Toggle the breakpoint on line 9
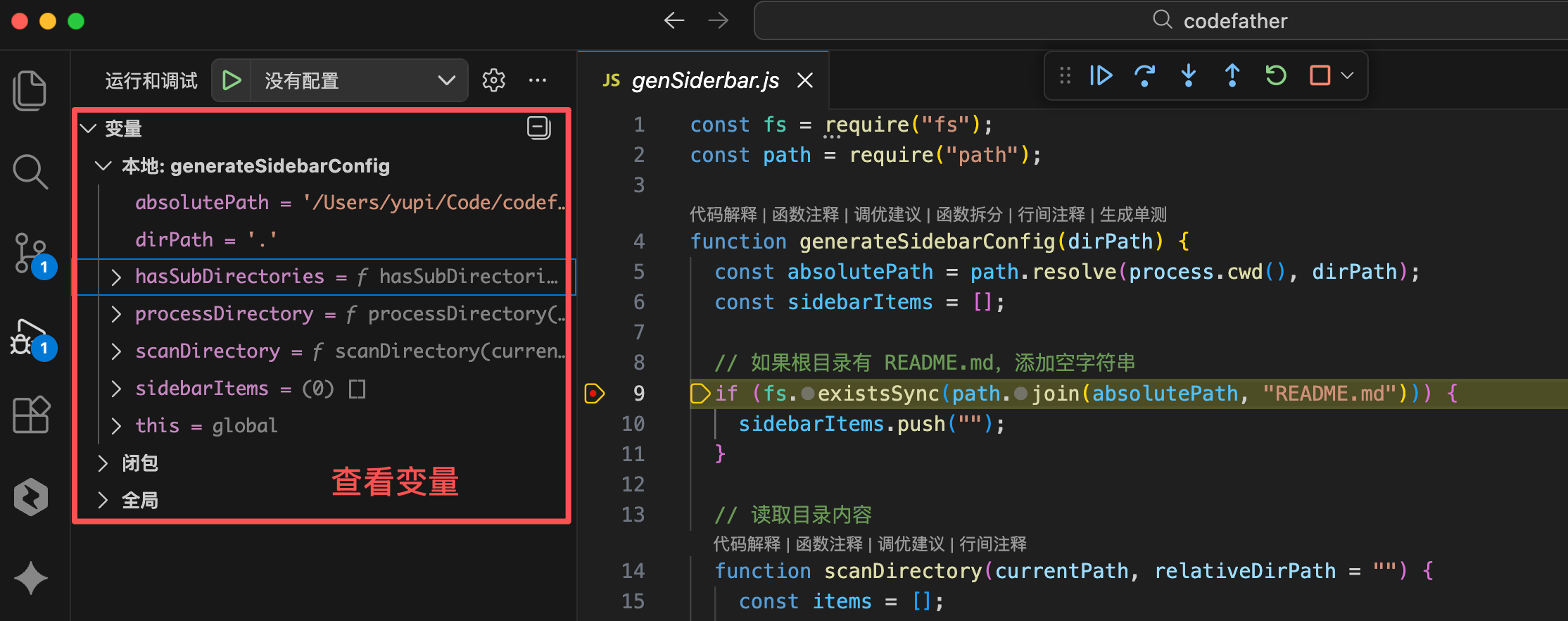Image resolution: width=1568 pixels, height=621 pixels. (594, 394)
